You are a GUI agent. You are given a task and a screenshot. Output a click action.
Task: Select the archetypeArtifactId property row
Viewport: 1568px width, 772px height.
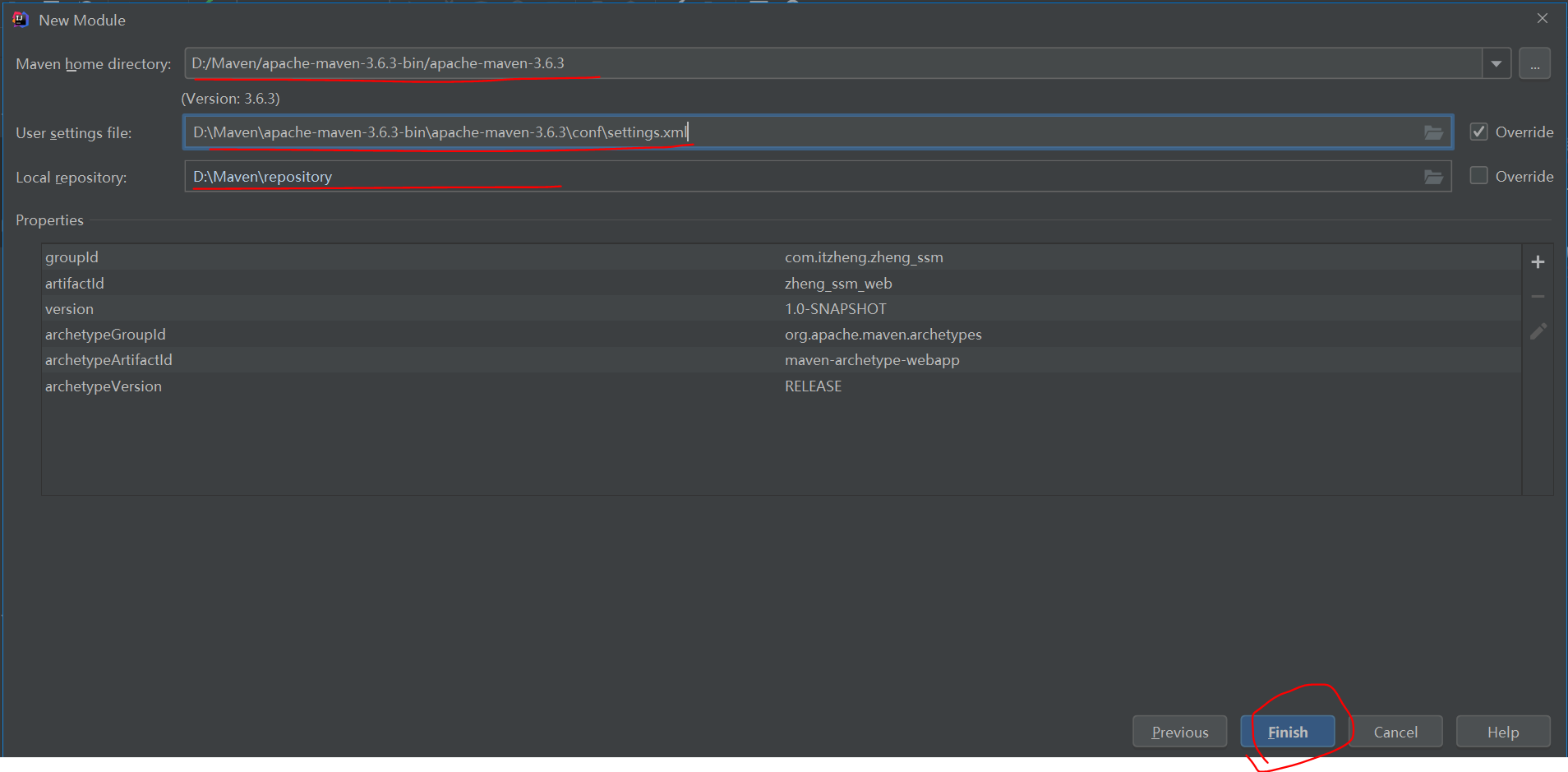tap(781, 360)
